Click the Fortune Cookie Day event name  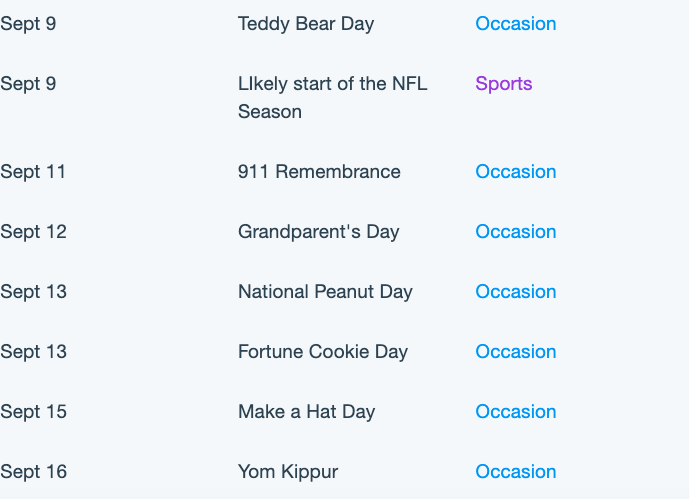(x=323, y=352)
